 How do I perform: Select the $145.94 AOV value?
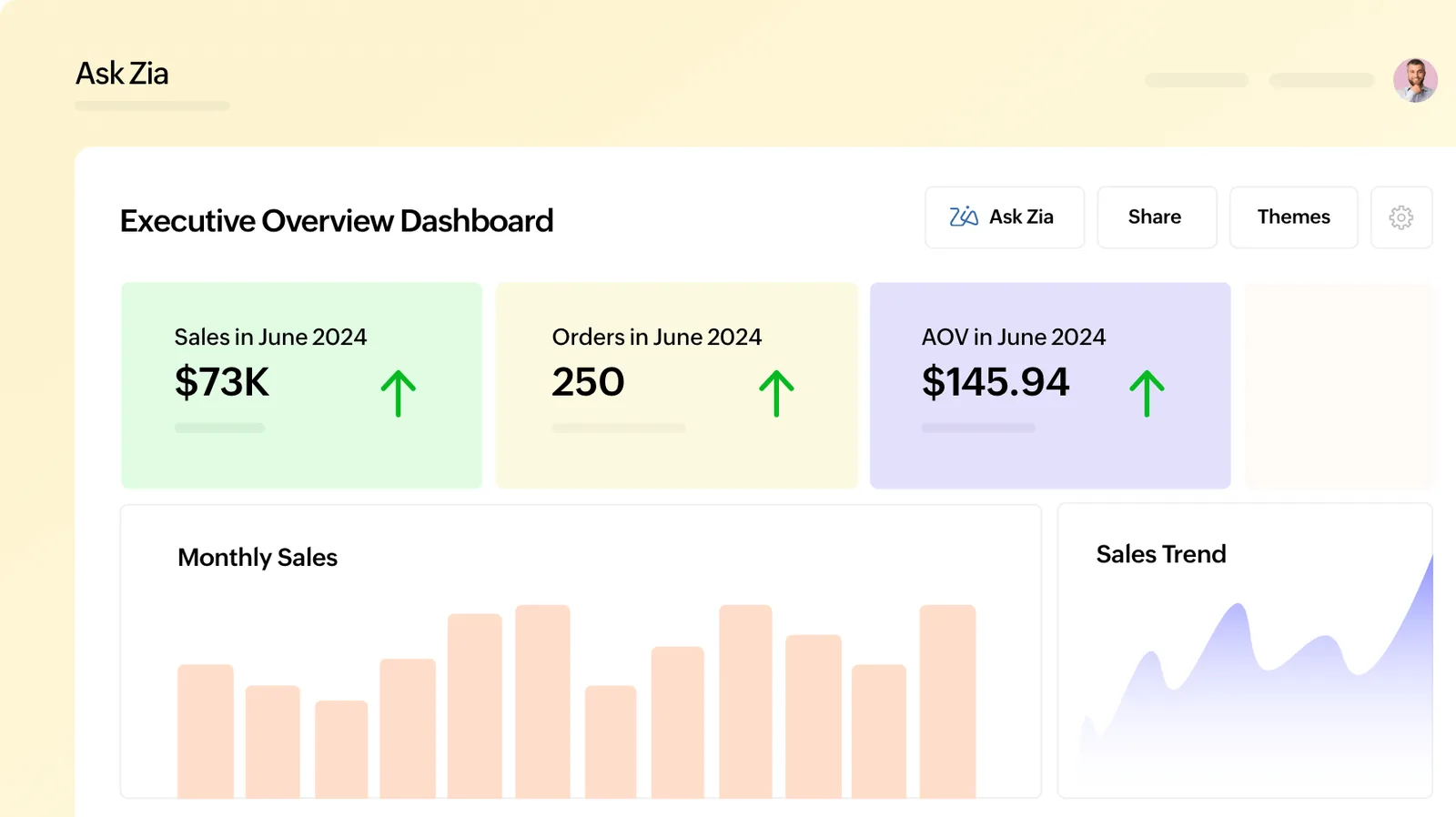tap(996, 382)
